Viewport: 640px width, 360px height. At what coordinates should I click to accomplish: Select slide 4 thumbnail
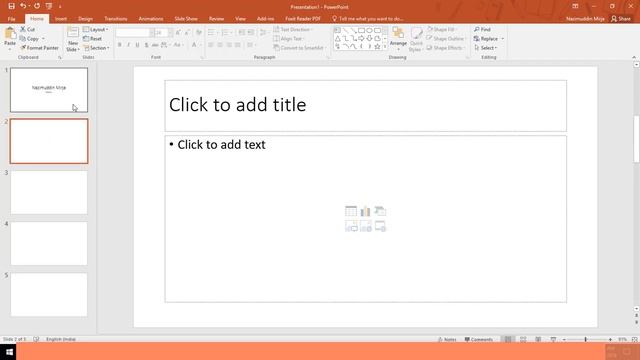pyautogui.click(x=49, y=244)
